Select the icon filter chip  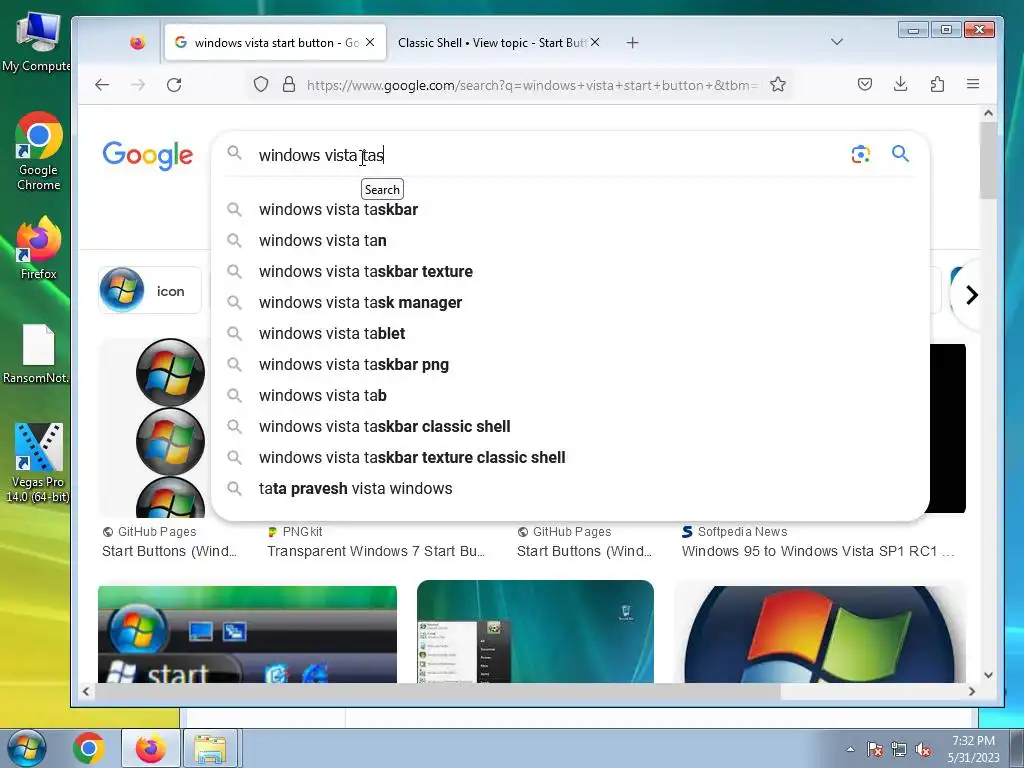150,291
